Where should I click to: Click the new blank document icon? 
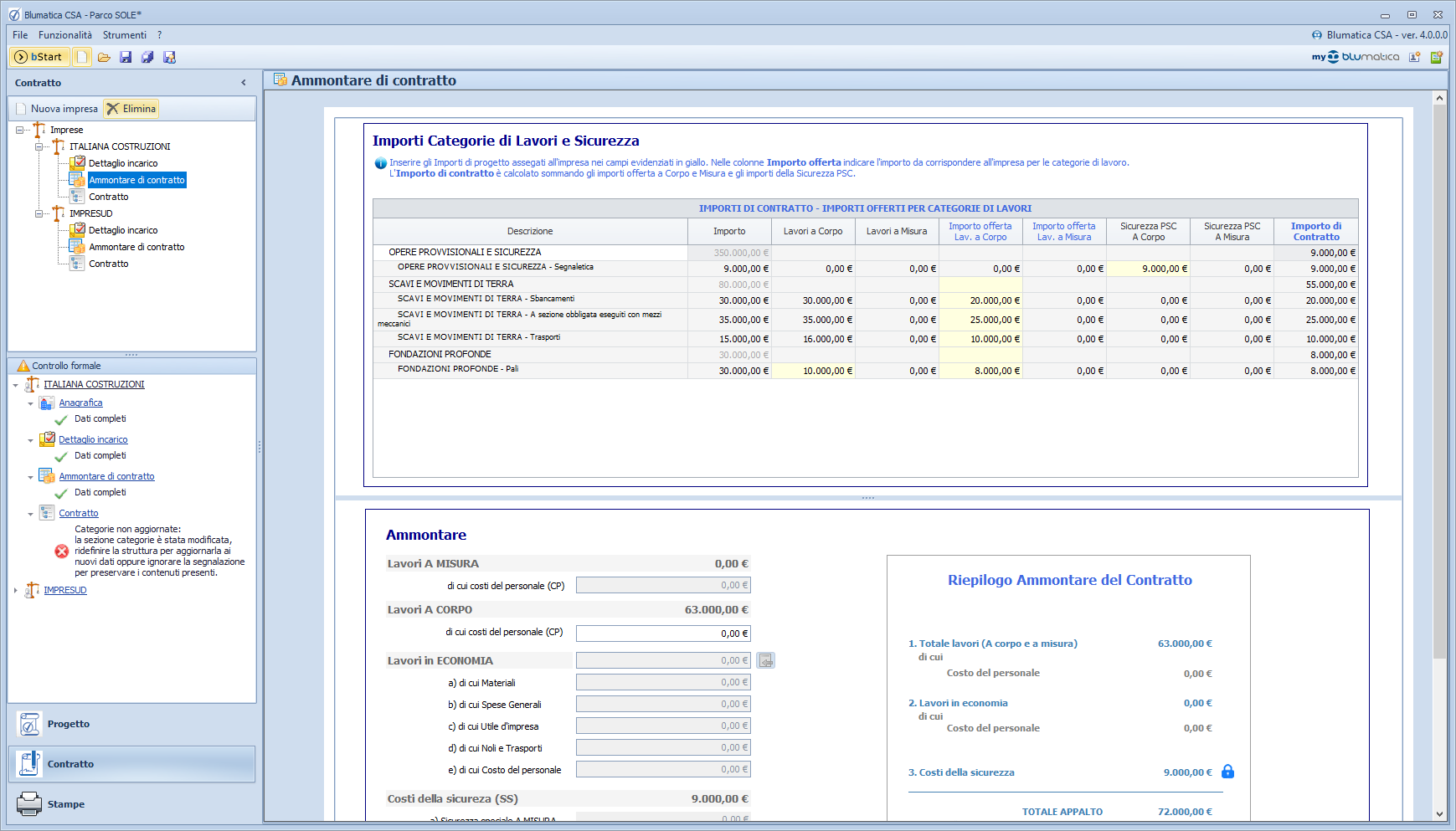coord(82,57)
